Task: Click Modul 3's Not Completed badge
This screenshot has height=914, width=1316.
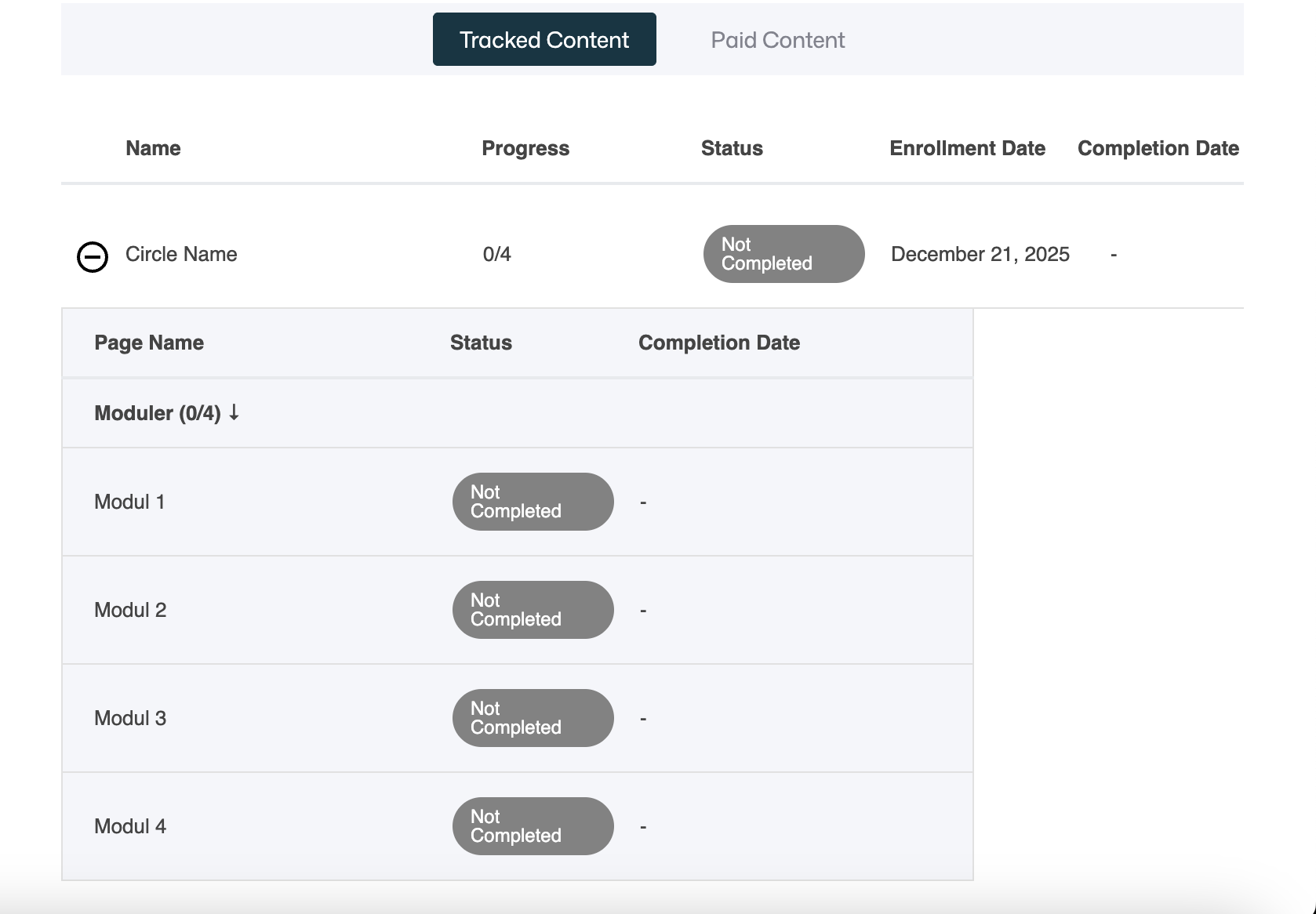Action: click(x=533, y=718)
